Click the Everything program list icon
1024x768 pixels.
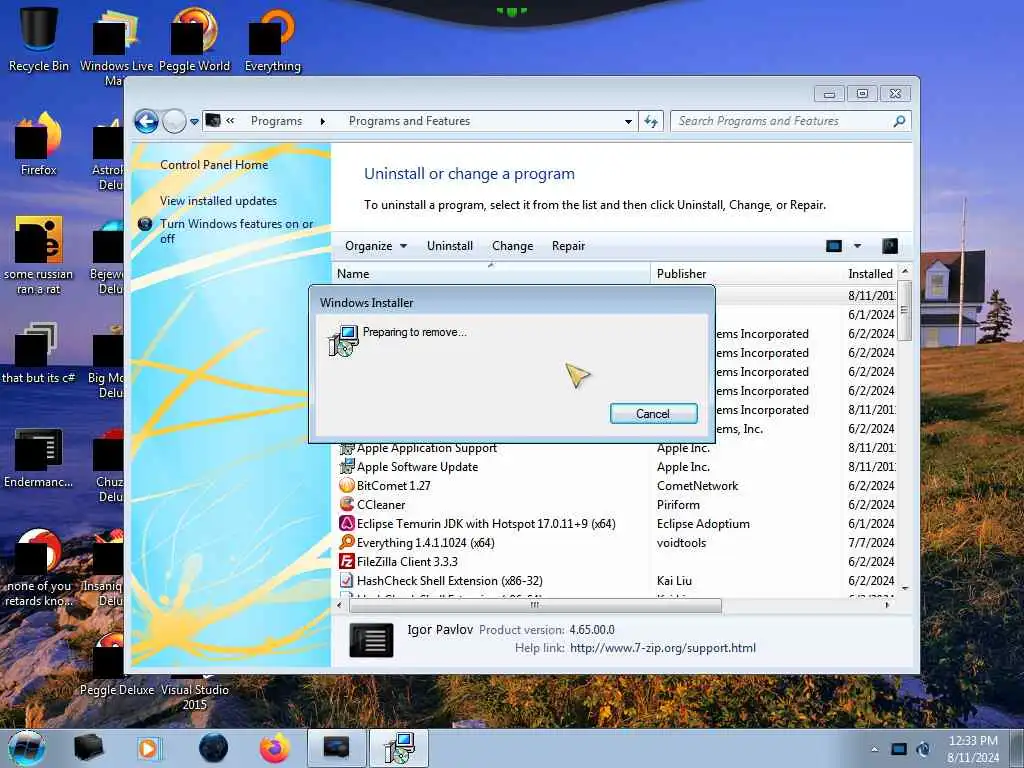(347, 543)
